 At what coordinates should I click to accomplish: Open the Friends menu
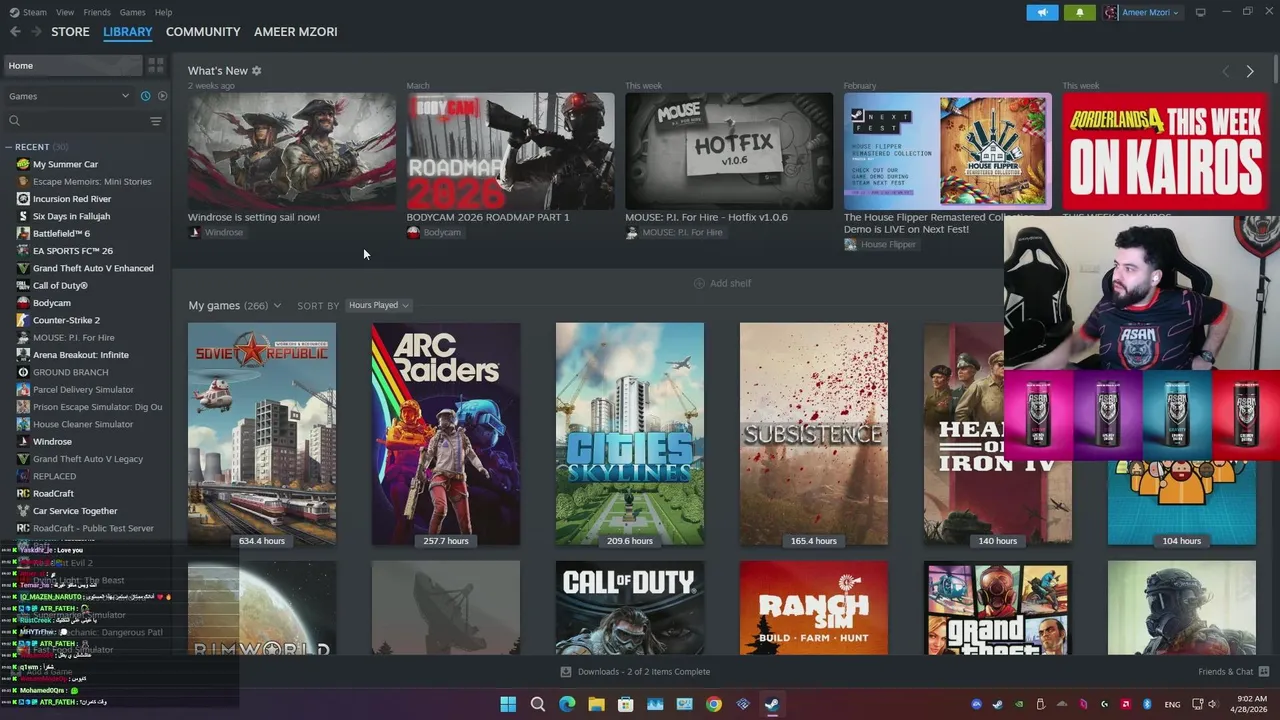tap(97, 12)
